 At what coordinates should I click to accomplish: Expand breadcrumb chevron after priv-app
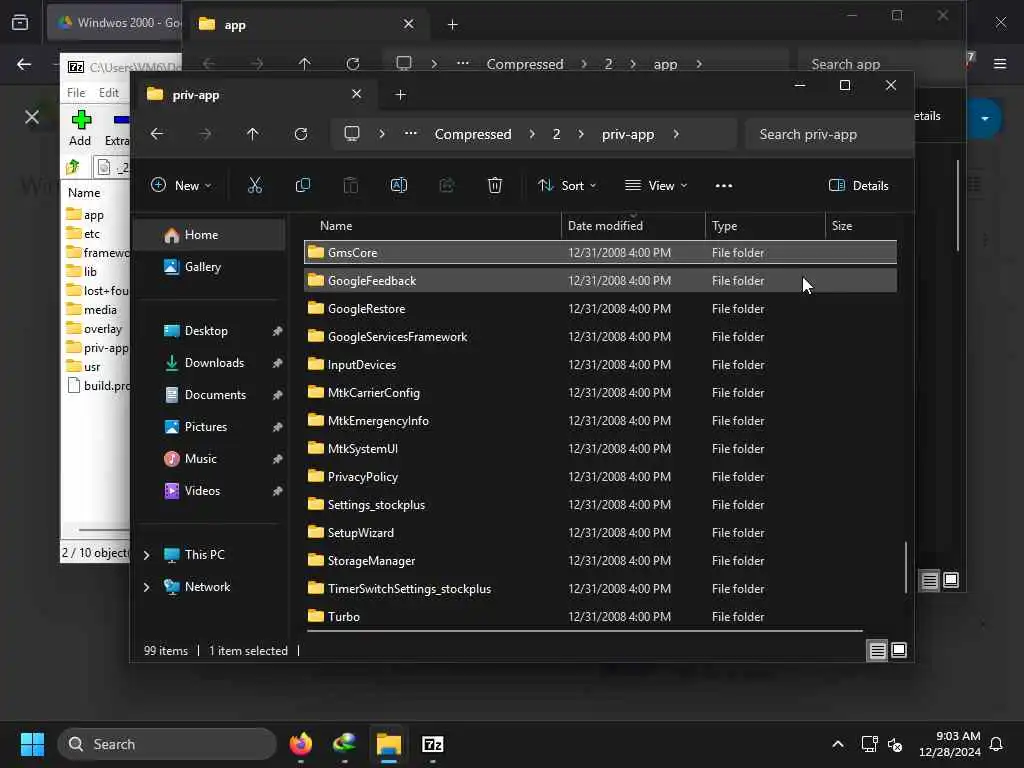[676, 134]
